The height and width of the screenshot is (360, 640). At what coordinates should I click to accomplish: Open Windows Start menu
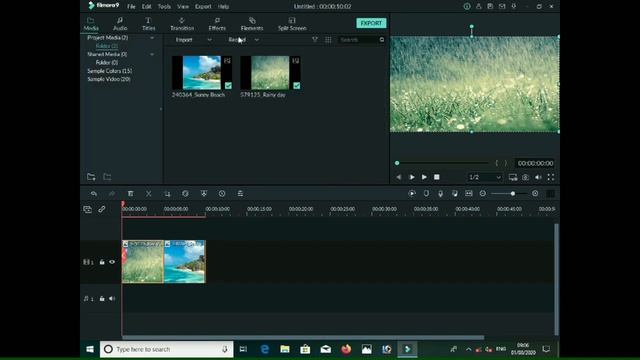point(90,349)
